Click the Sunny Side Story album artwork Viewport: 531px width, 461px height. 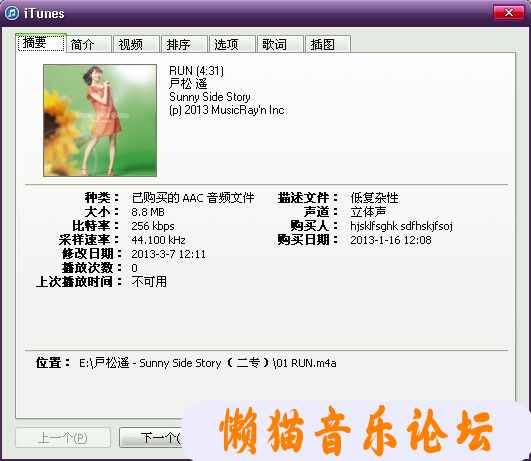pyautogui.click(x=100, y=120)
